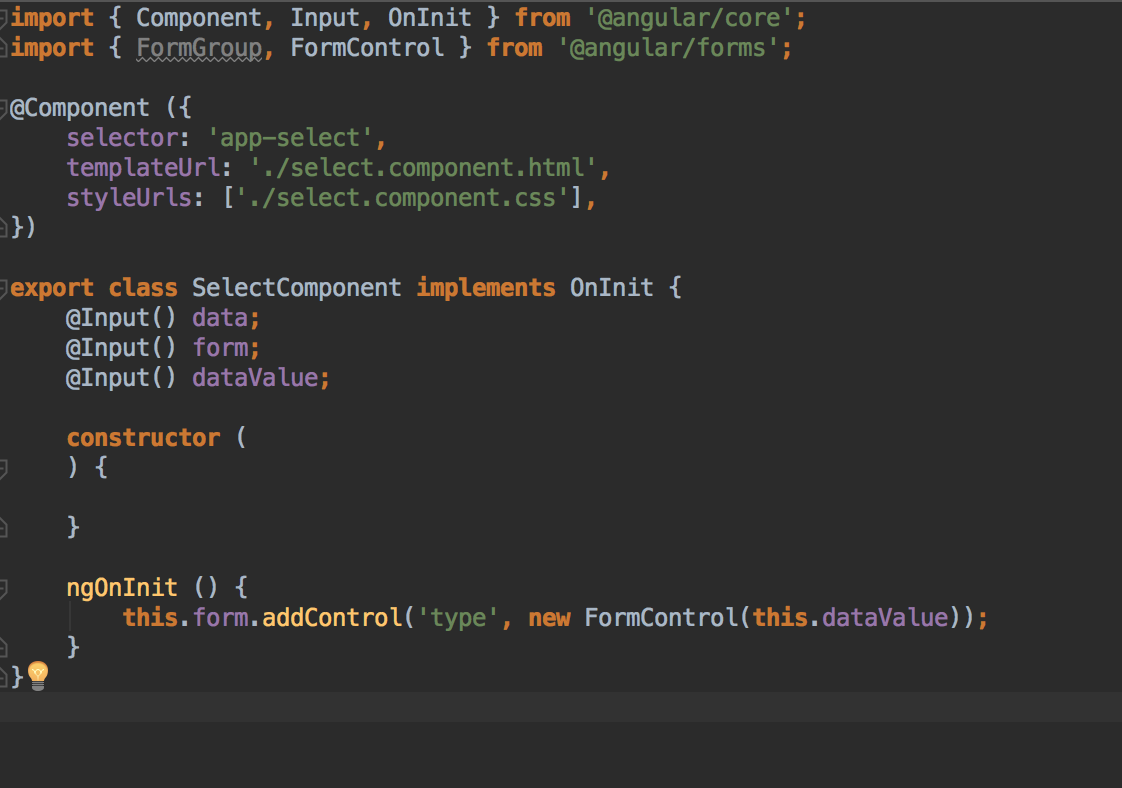Click the 'constructor' keyword

tap(143, 437)
